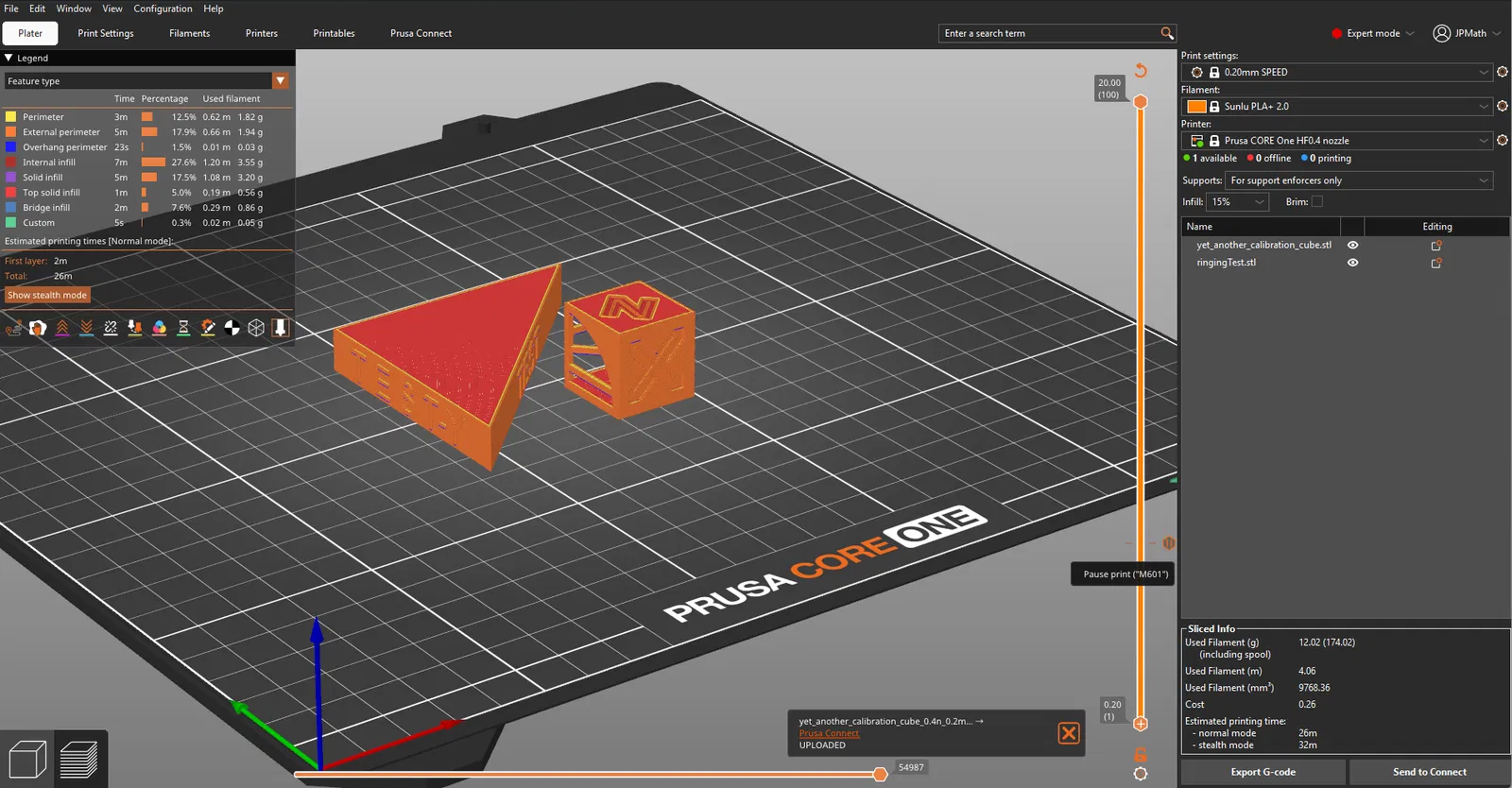Screen dimensions: 1512x788
Task: Open the Prusa Connect link in notification
Action: [829, 733]
